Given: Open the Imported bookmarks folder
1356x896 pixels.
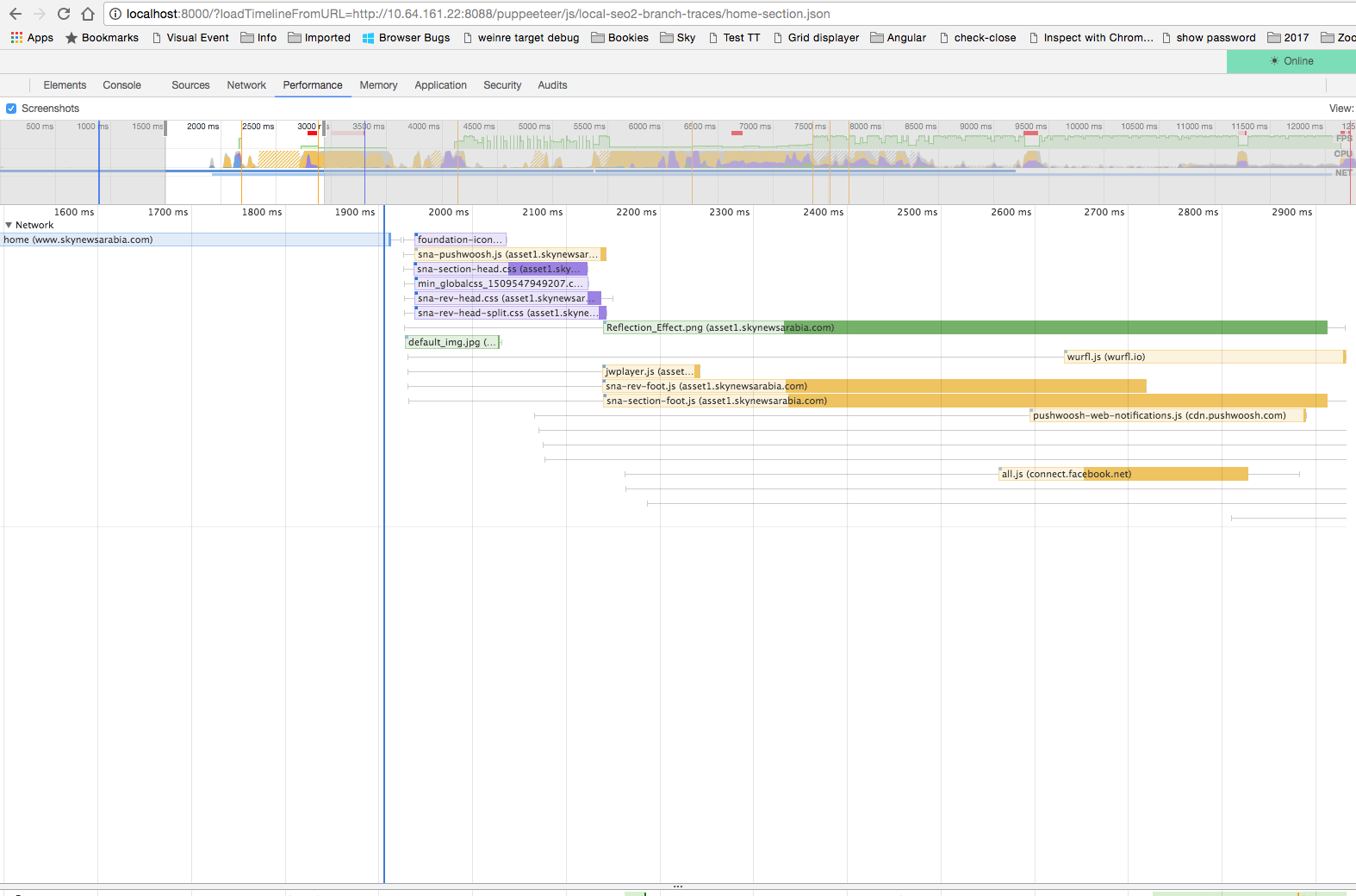Looking at the screenshot, I should coord(319,38).
